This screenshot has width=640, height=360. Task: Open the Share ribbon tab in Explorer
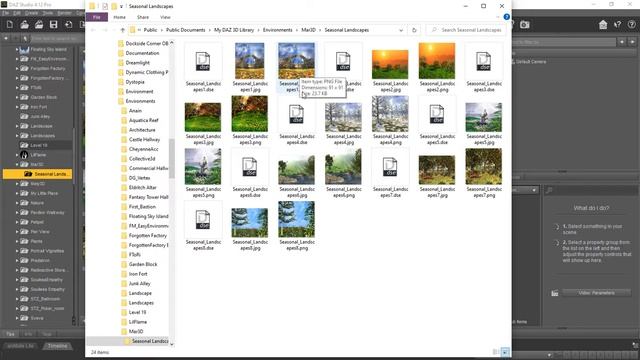tap(143, 17)
